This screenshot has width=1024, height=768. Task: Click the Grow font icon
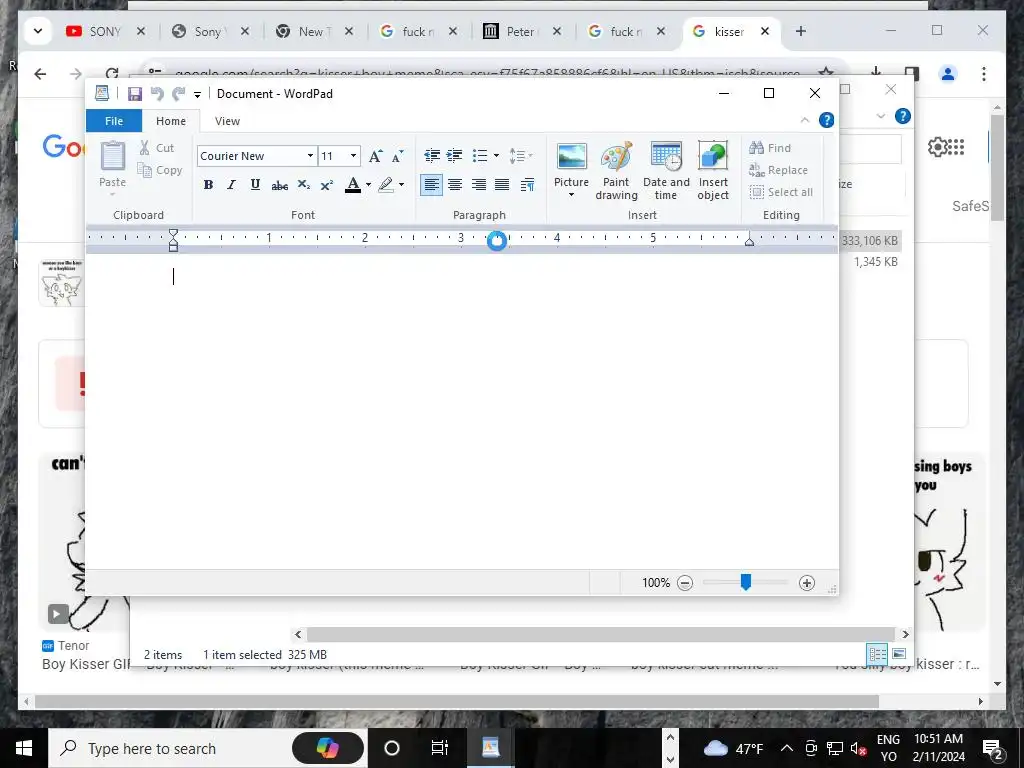point(376,156)
